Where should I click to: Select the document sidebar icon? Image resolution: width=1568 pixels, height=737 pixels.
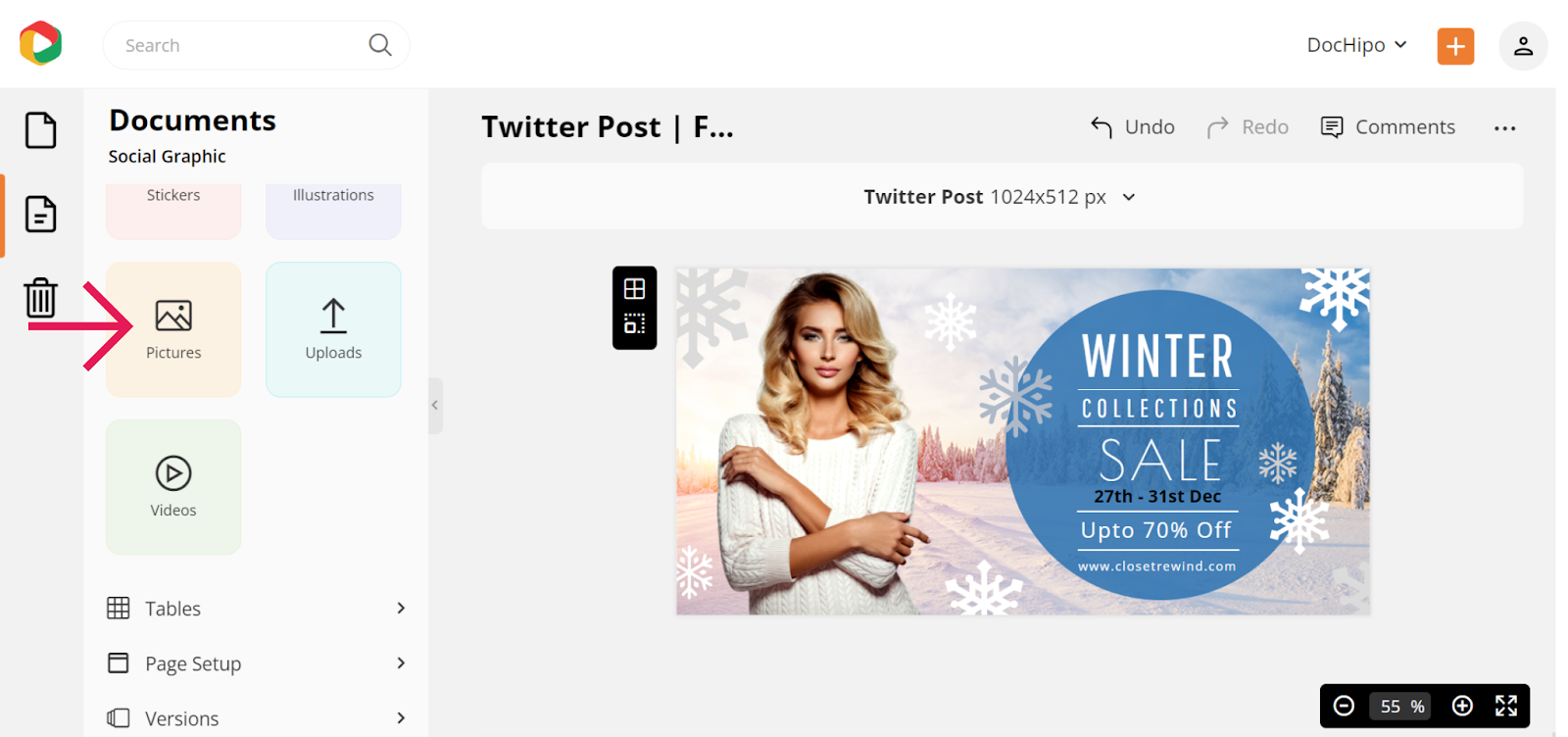pos(41,214)
